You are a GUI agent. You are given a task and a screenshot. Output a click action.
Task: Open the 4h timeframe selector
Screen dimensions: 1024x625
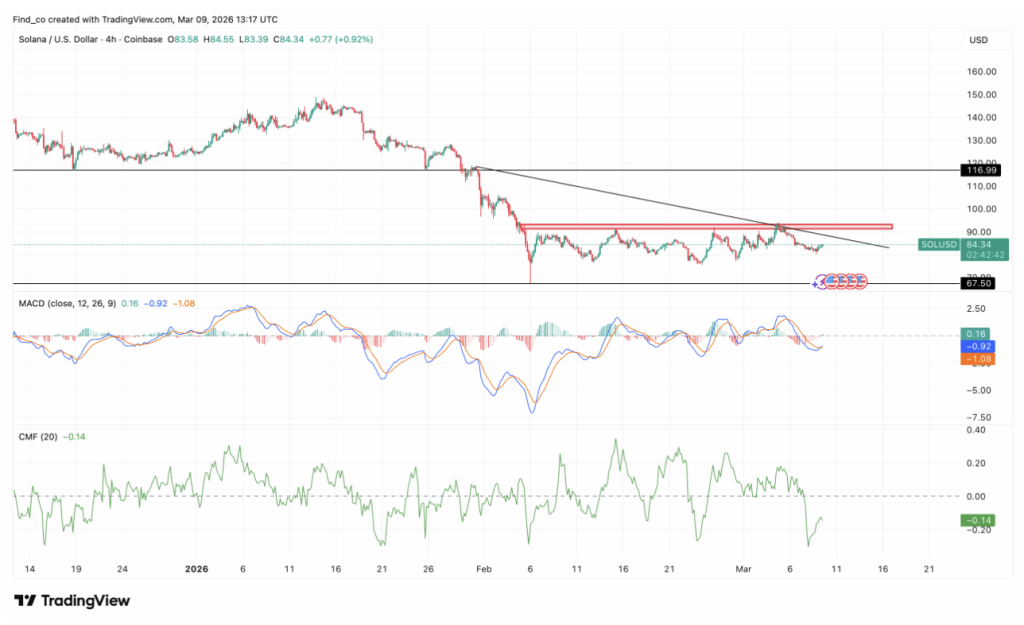click(110, 40)
